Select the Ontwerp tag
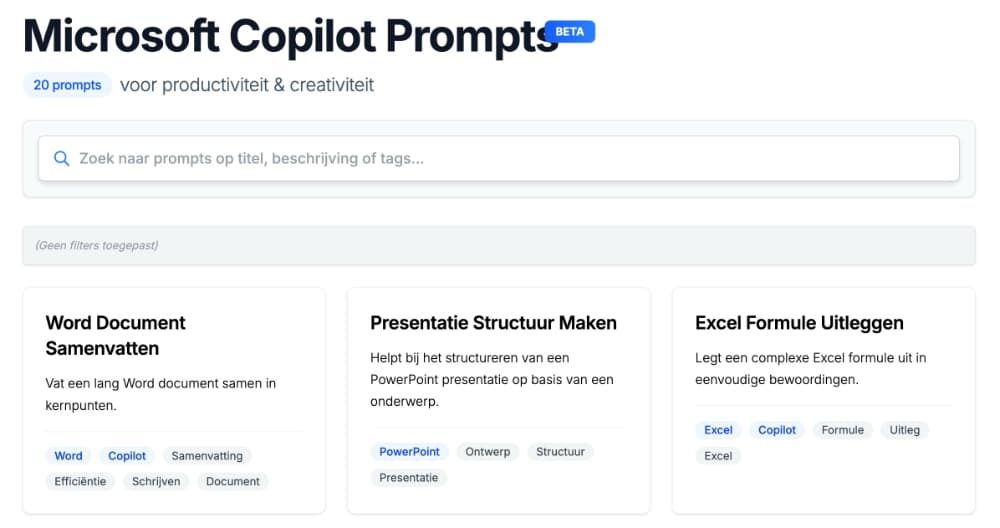This screenshot has height=528, width=1000. [488, 451]
